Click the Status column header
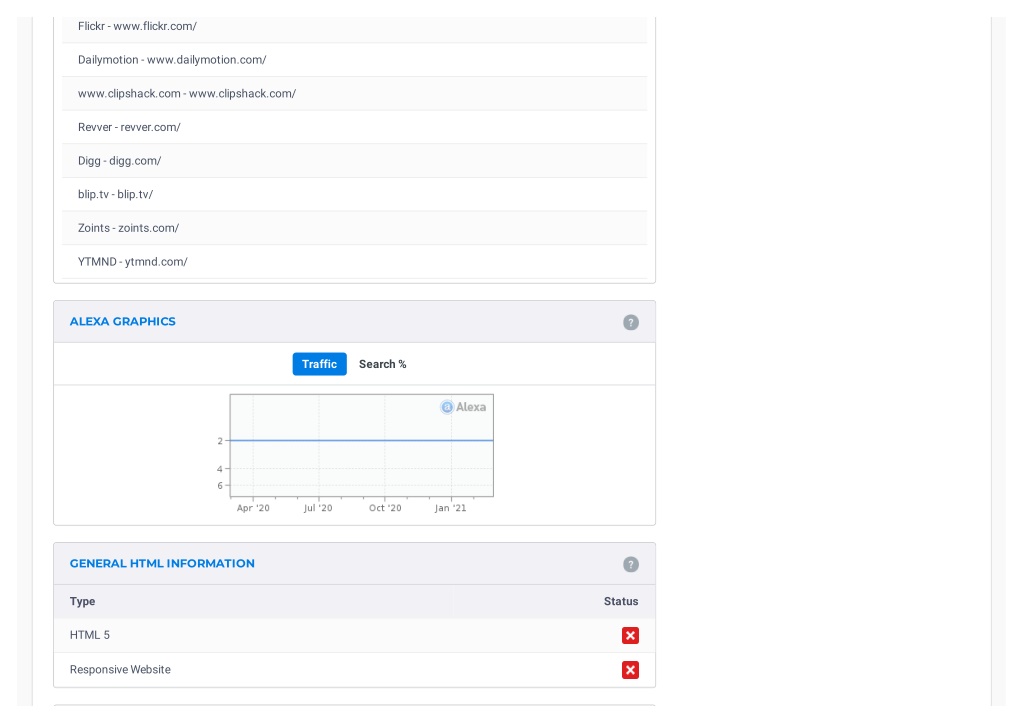 click(620, 602)
